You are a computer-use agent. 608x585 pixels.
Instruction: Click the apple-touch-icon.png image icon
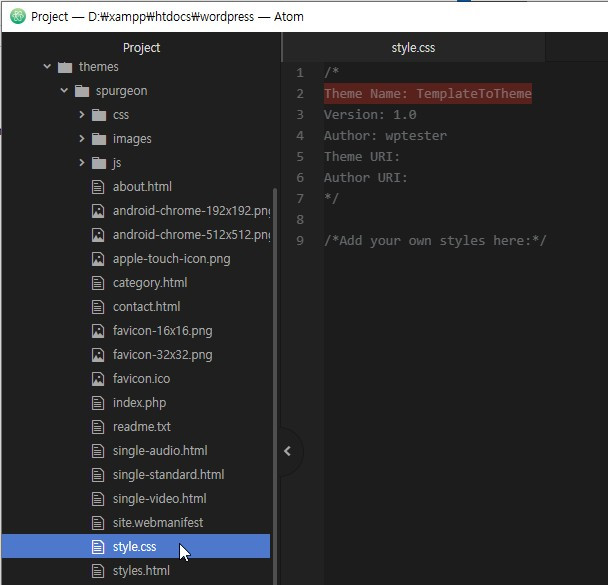[98, 259]
